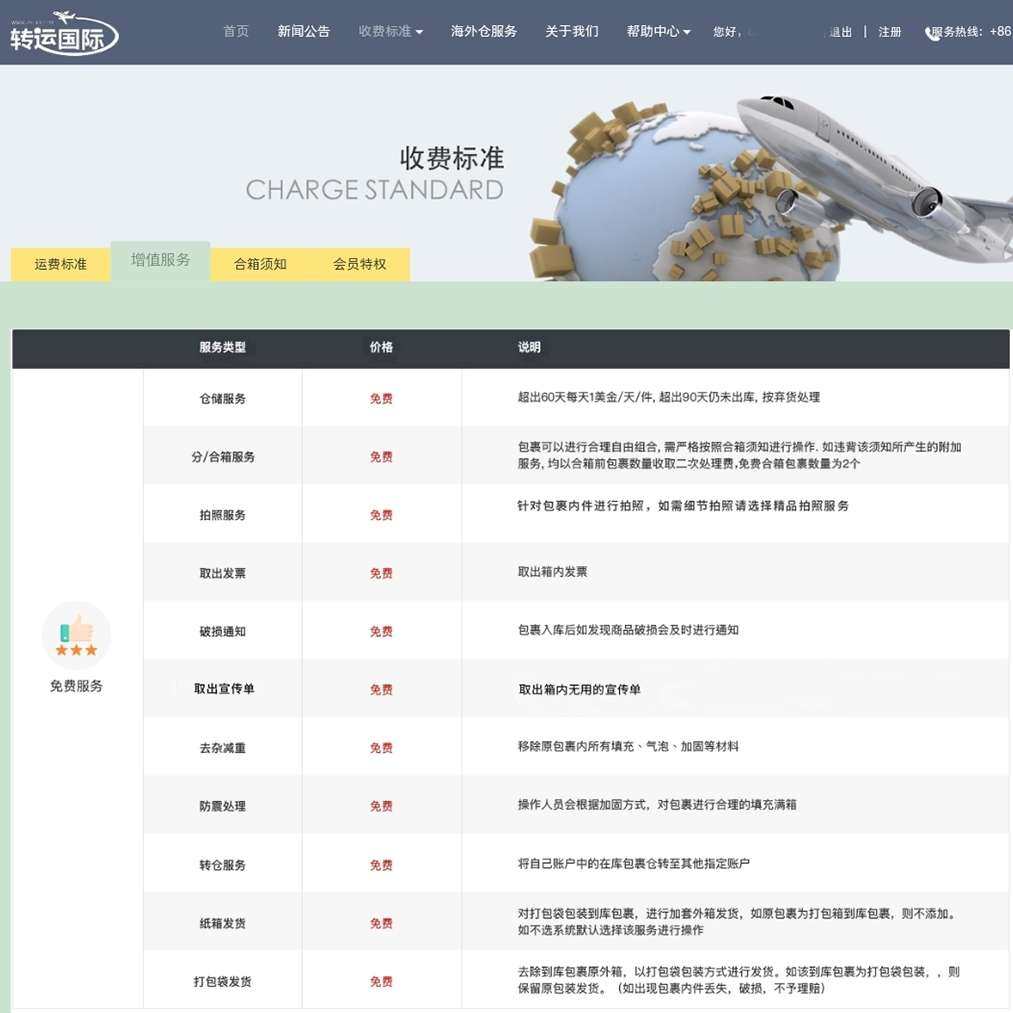1013x1013 pixels.
Task: Click the 免费服务 thumbs-up badge
Action: click(x=75, y=634)
